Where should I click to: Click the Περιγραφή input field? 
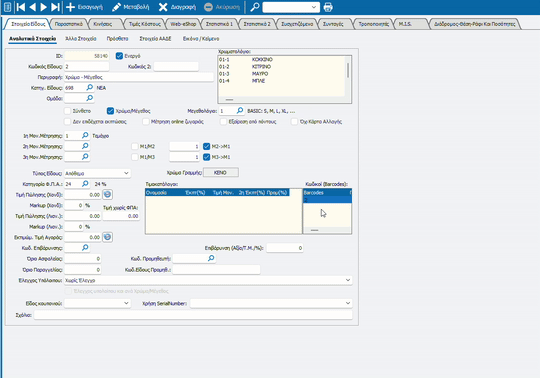coord(138,77)
